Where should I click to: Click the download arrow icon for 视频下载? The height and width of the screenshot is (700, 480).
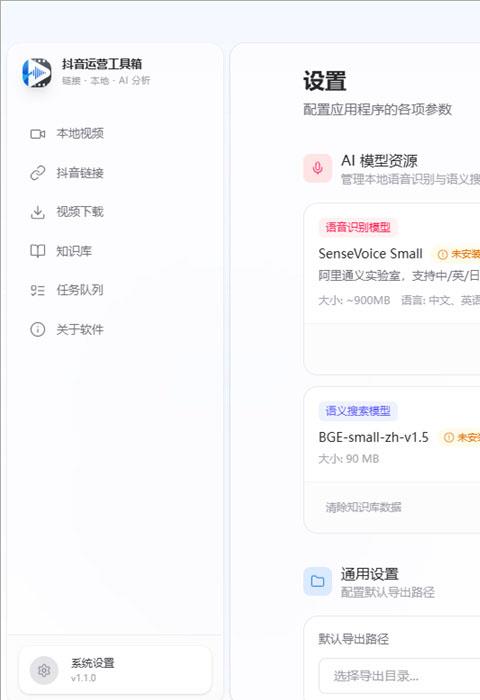pyautogui.click(x=38, y=212)
